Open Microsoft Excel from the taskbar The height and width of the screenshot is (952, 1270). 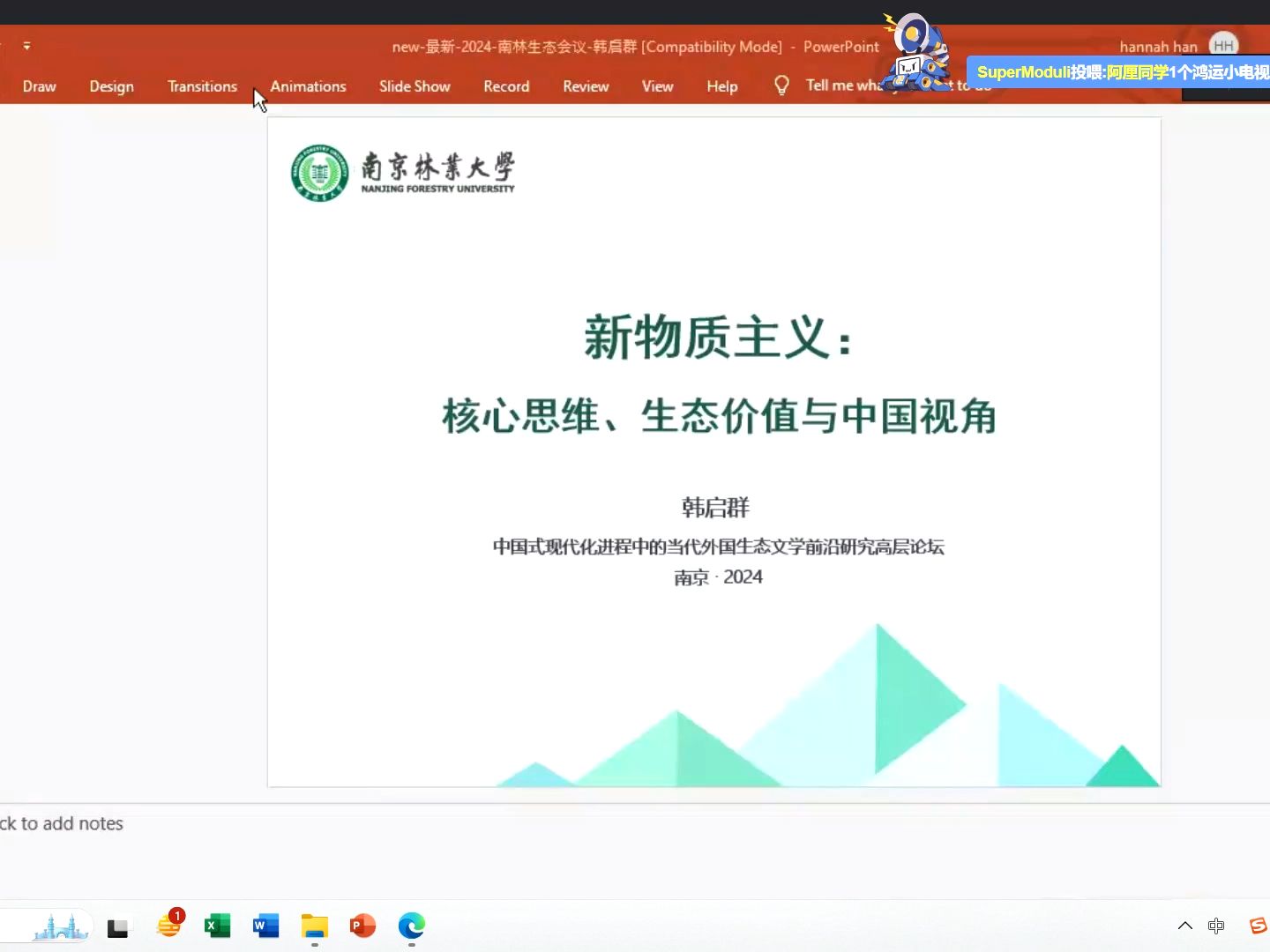pyautogui.click(x=217, y=926)
